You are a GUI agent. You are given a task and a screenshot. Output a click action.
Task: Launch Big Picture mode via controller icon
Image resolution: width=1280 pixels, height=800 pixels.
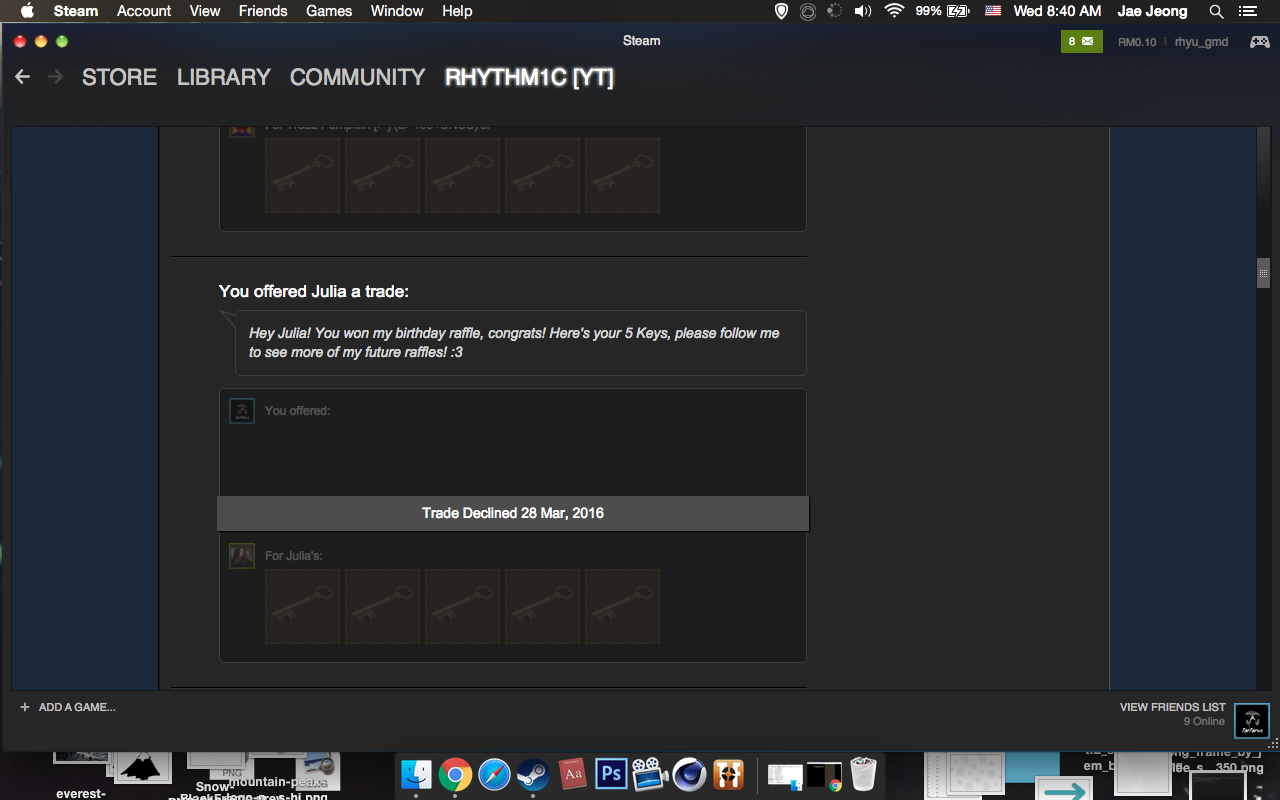[x=1259, y=41]
